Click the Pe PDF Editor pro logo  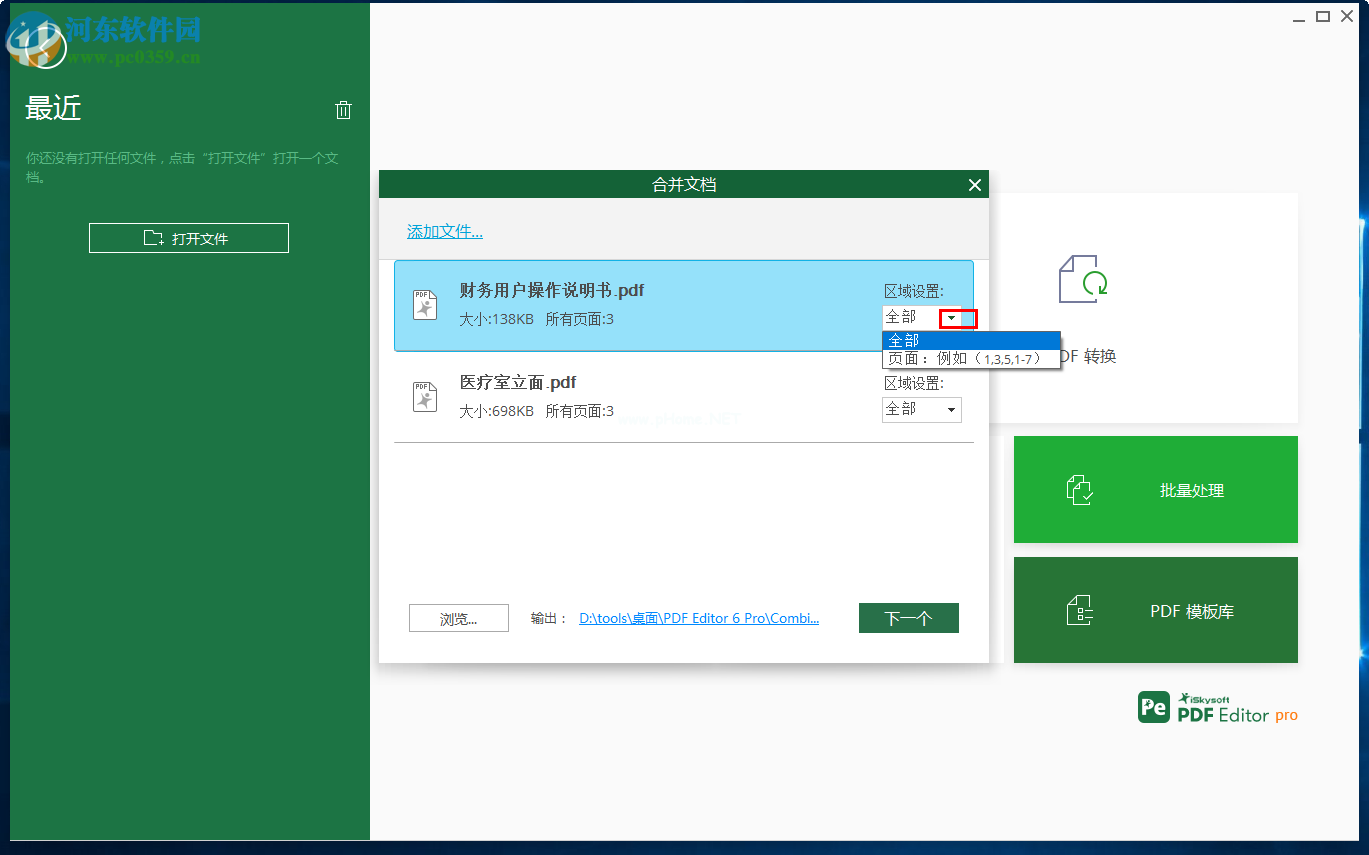pyautogui.click(x=1218, y=707)
